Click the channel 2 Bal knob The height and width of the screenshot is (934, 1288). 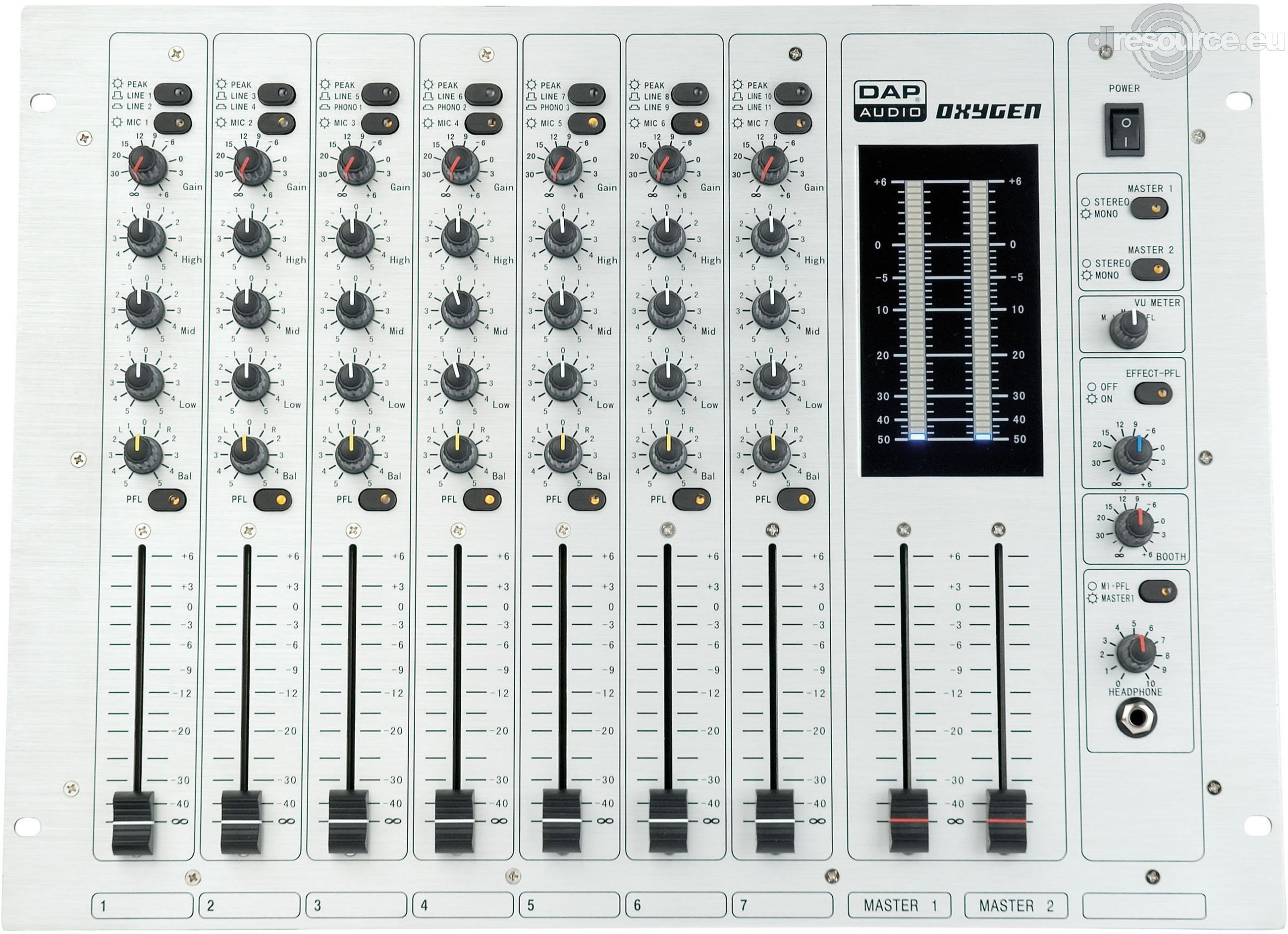tap(249, 454)
